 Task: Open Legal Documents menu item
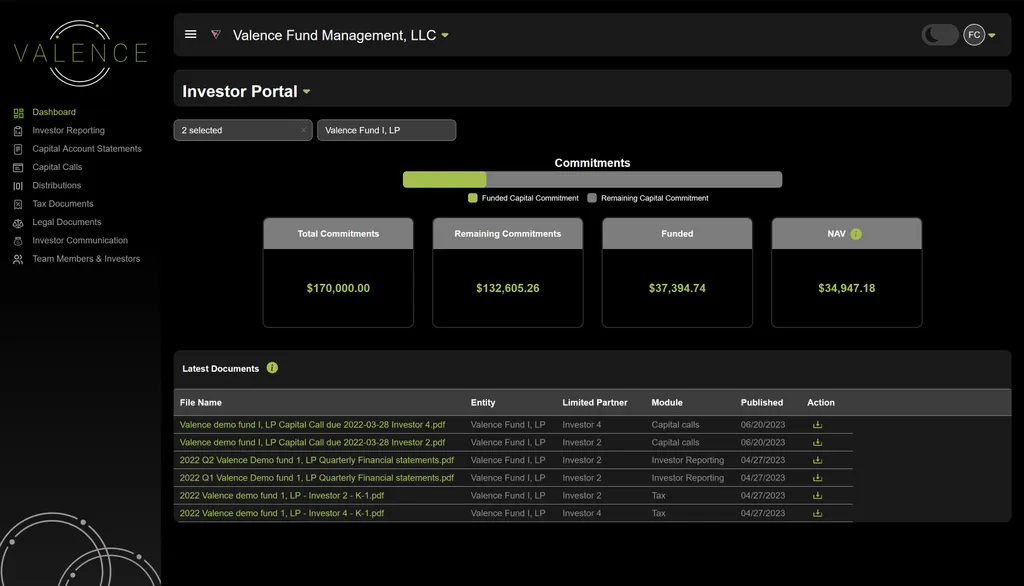(x=67, y=222)
